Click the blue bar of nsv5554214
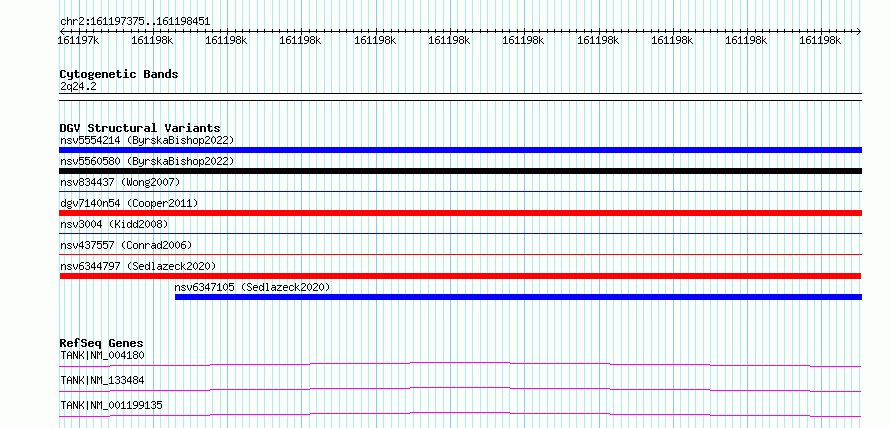Image resolution: width=890 pixels, height=428 pixels. point(460,150)
